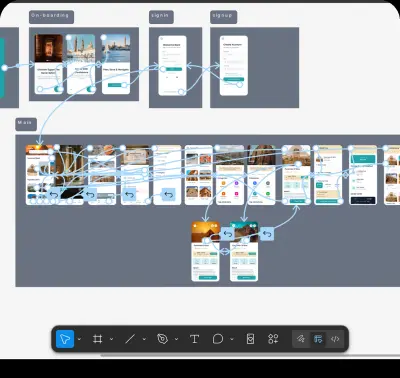Select the Pen tool
The width and height of the screenshot is (400, 378).
[162, 339]
